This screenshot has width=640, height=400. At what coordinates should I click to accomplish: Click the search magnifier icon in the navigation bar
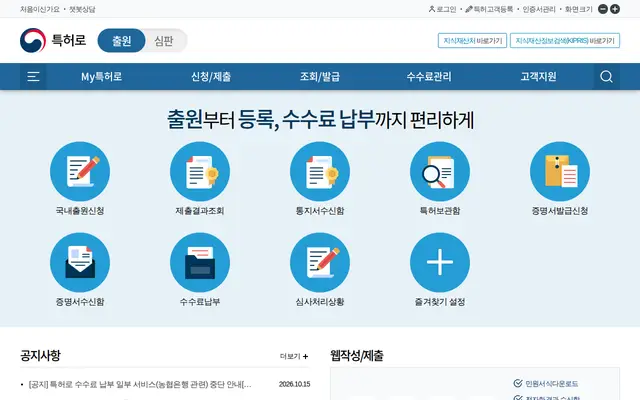607,76
